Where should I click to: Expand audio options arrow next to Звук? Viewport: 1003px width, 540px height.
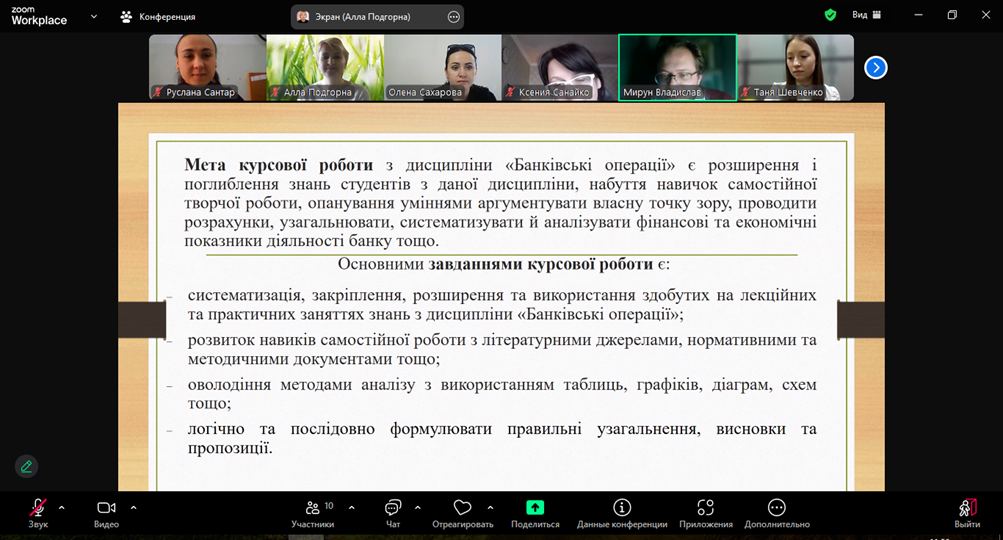pos(61,508)
